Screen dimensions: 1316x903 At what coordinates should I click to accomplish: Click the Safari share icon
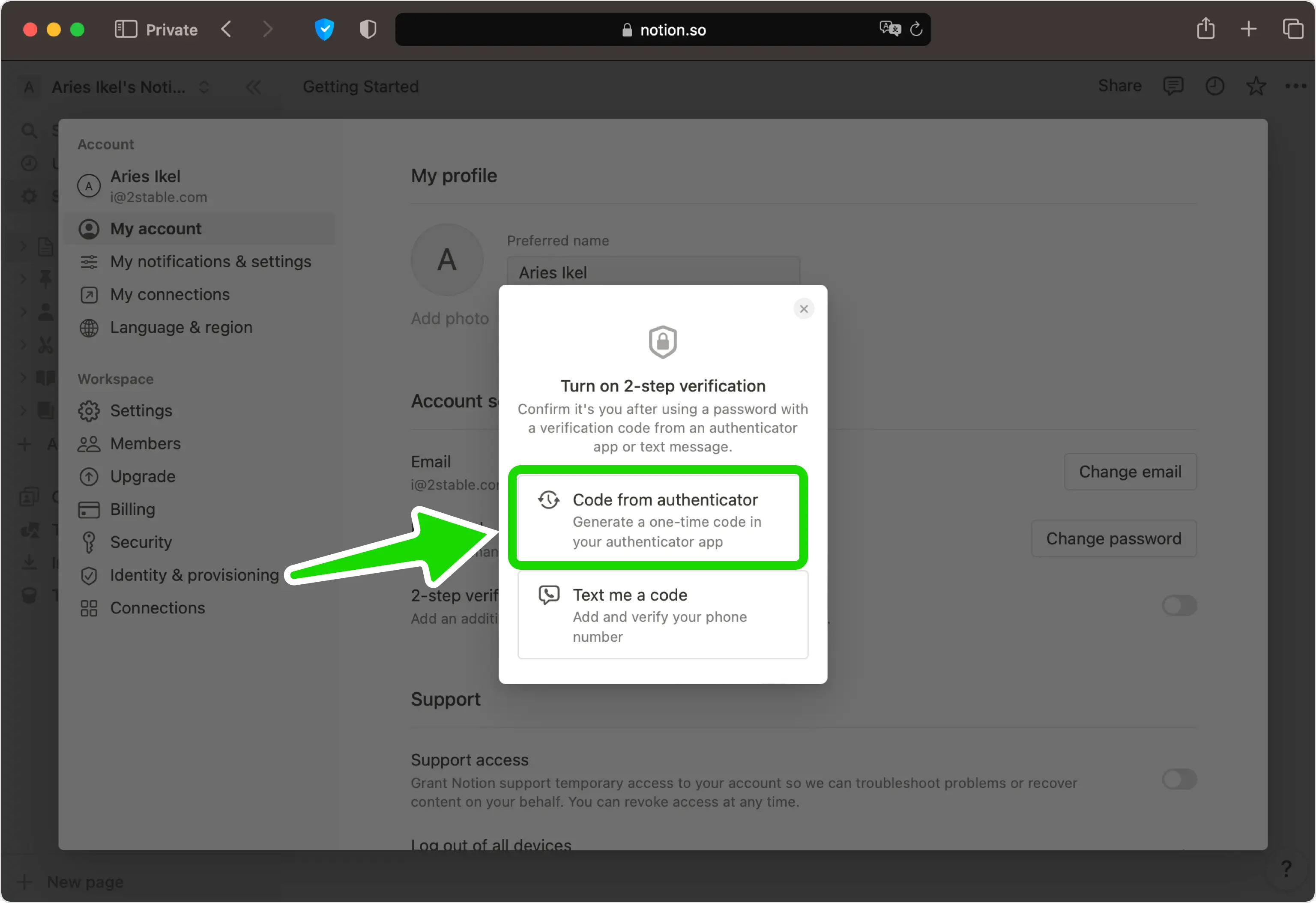[x=1205, y=28]
